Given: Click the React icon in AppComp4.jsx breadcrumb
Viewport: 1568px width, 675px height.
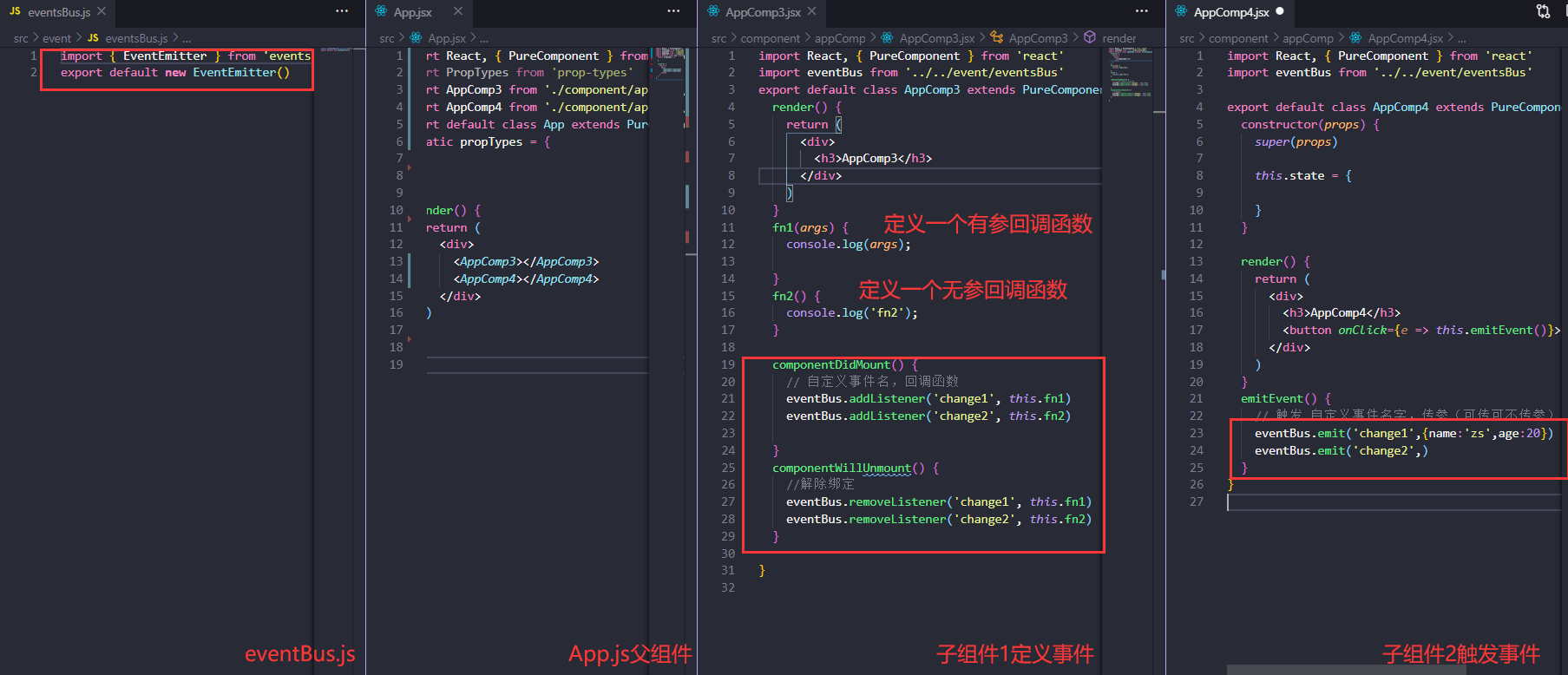Looking at the screenshot, I should [1355, 38].
